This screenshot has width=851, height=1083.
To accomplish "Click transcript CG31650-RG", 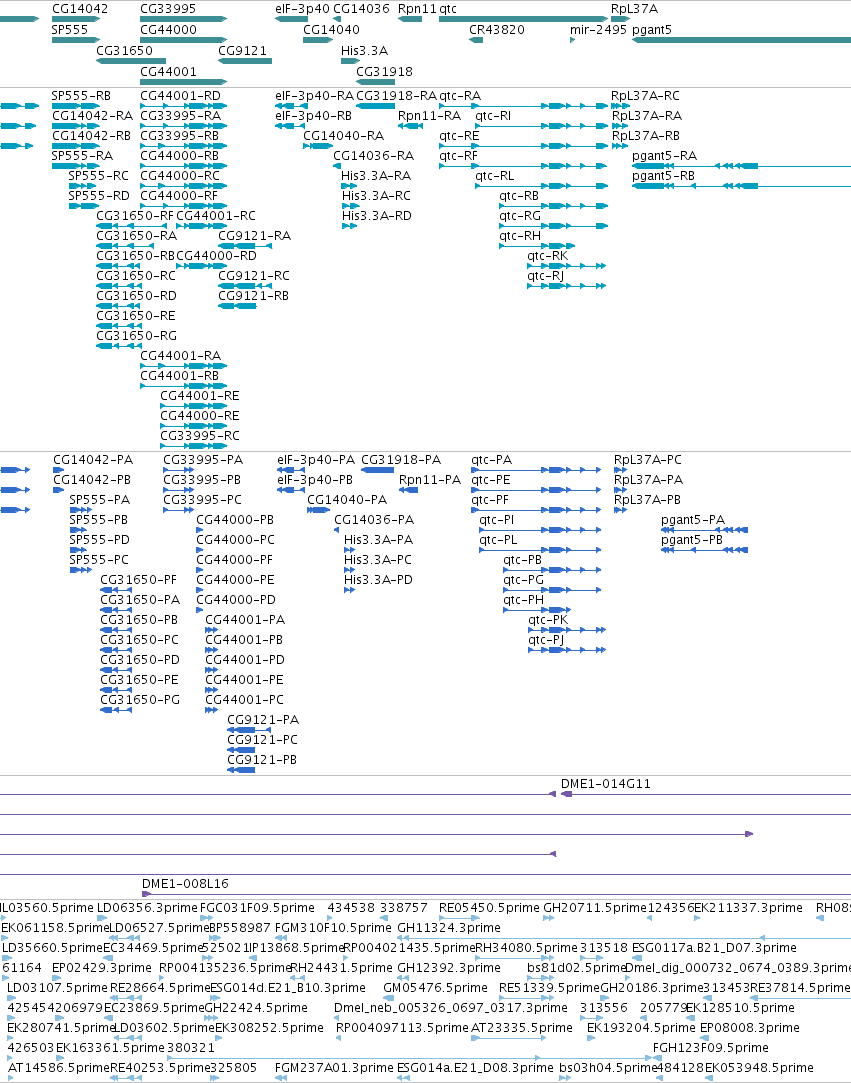I will pyautogui.click(x=136, y=336).
